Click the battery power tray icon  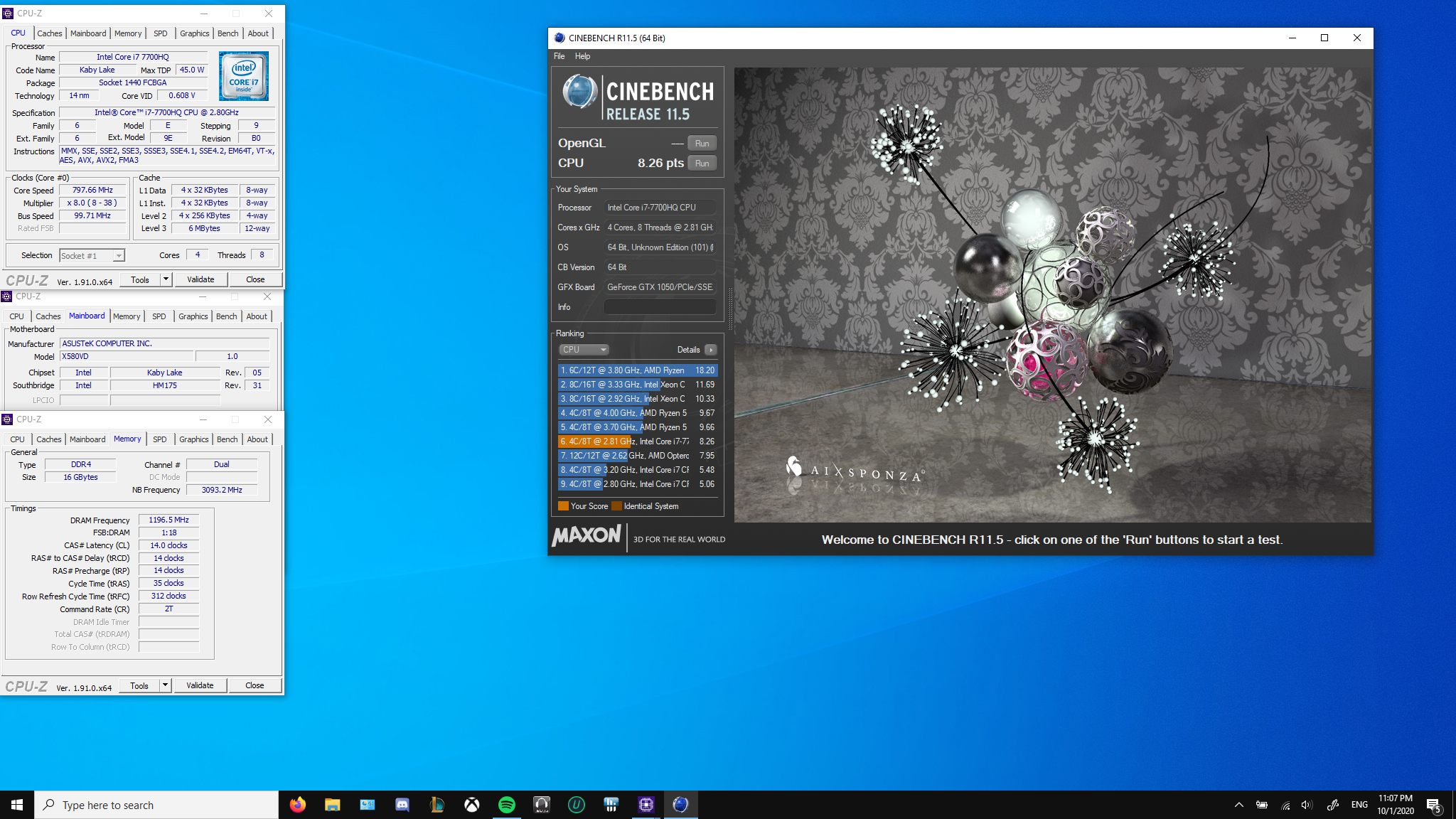[x=1262, y=805]
